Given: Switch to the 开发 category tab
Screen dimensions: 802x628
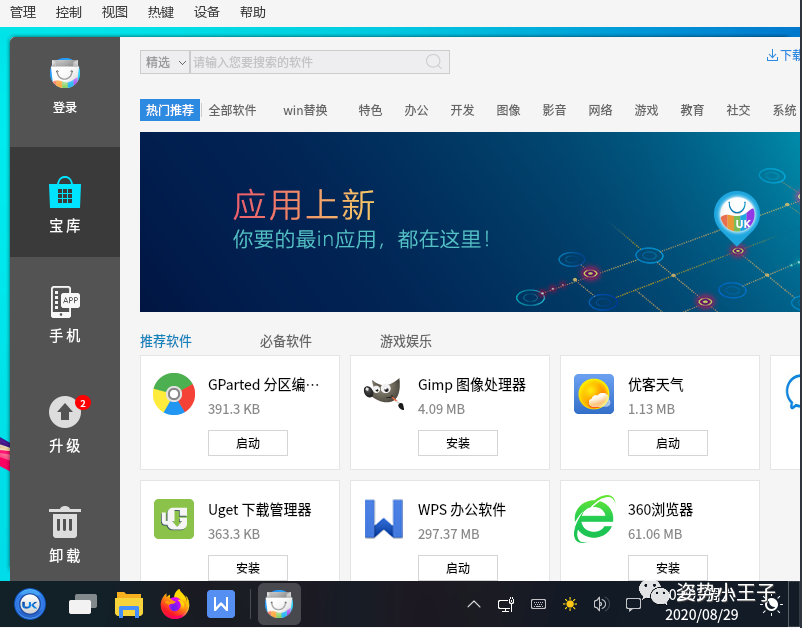Looking at the screenshot, I should (x=462, y=110).
